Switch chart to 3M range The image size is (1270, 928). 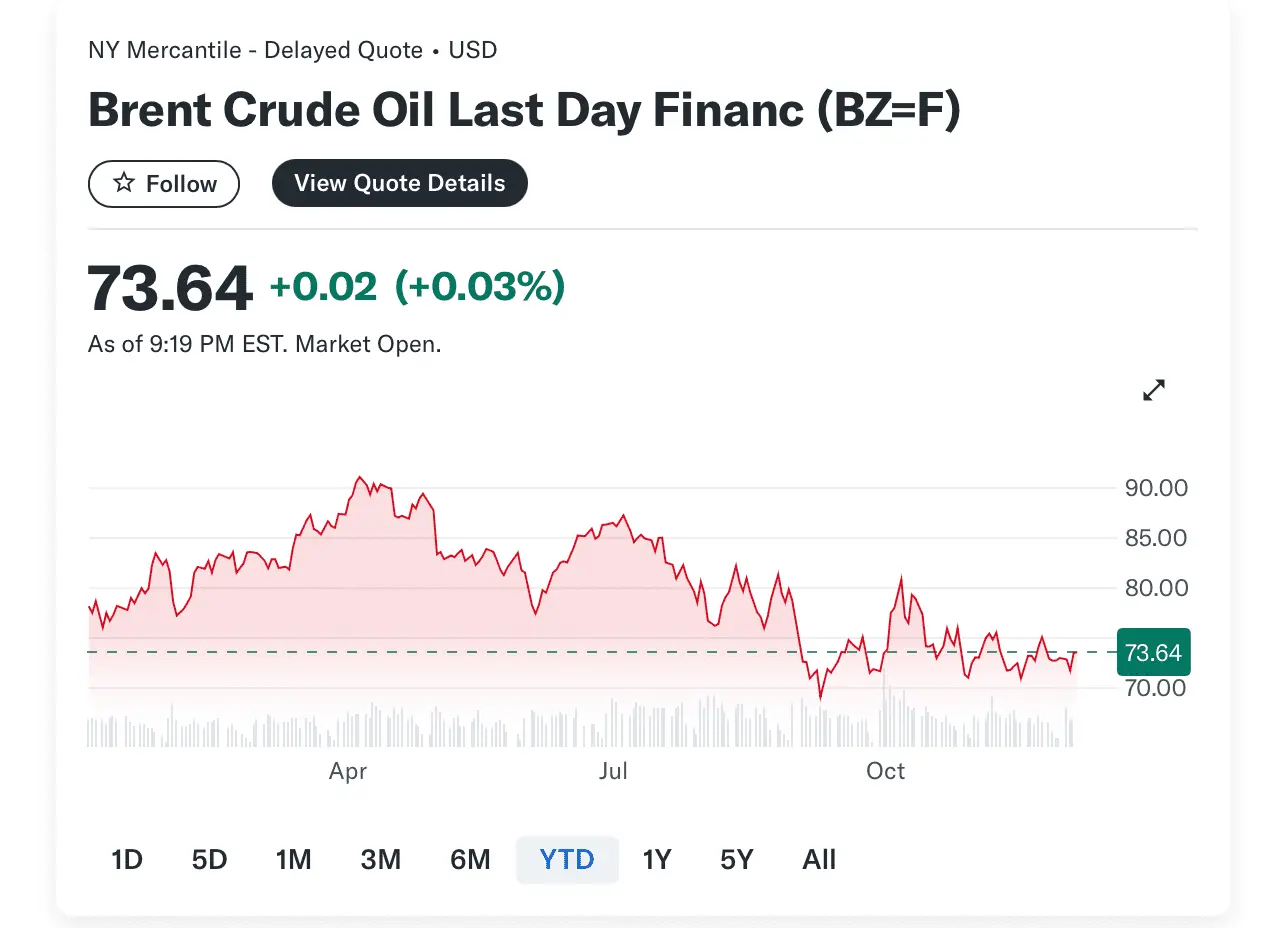click(381, 860)
